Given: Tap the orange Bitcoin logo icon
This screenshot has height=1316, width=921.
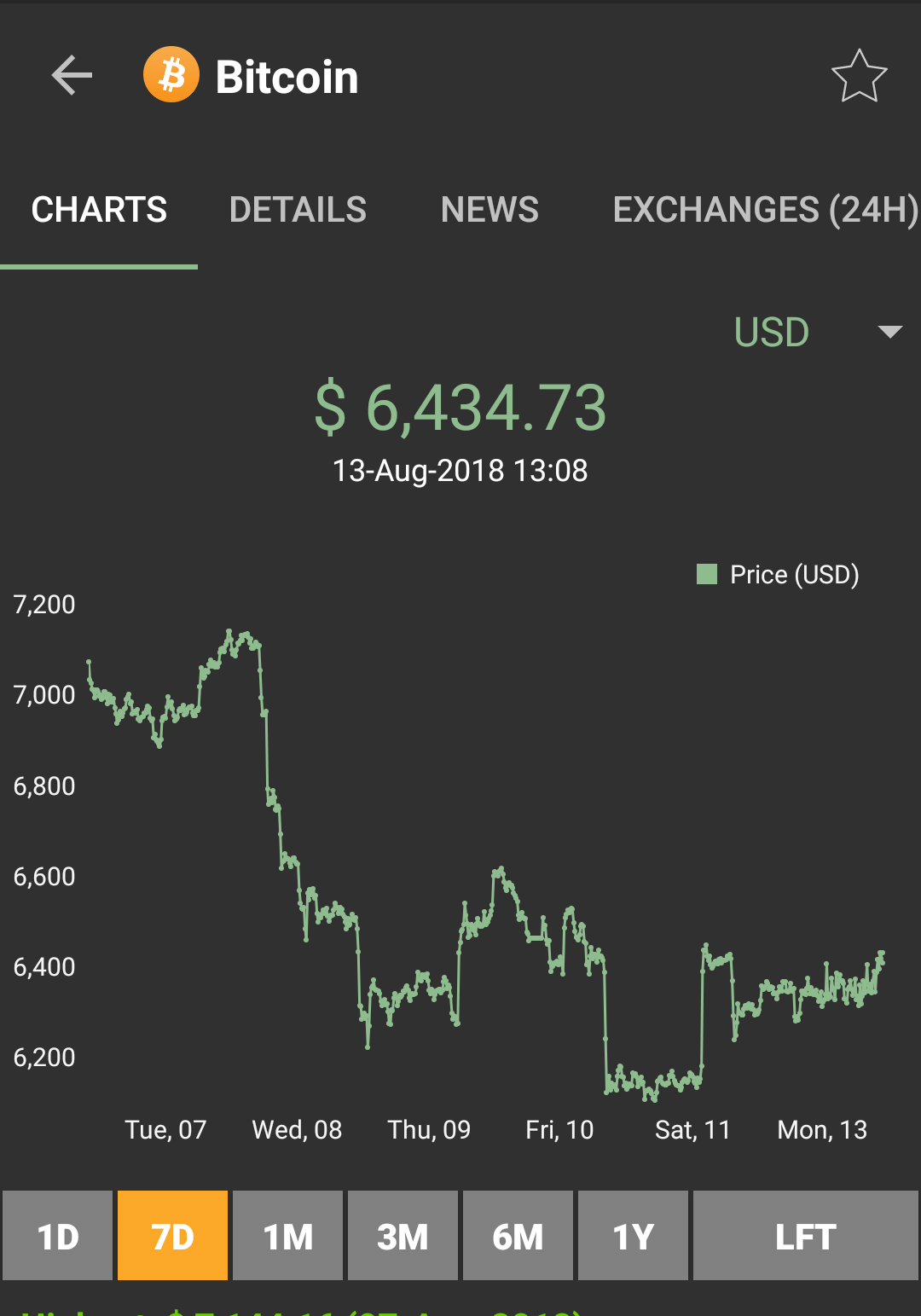Looking at the screenshot, I should (171, 75).
